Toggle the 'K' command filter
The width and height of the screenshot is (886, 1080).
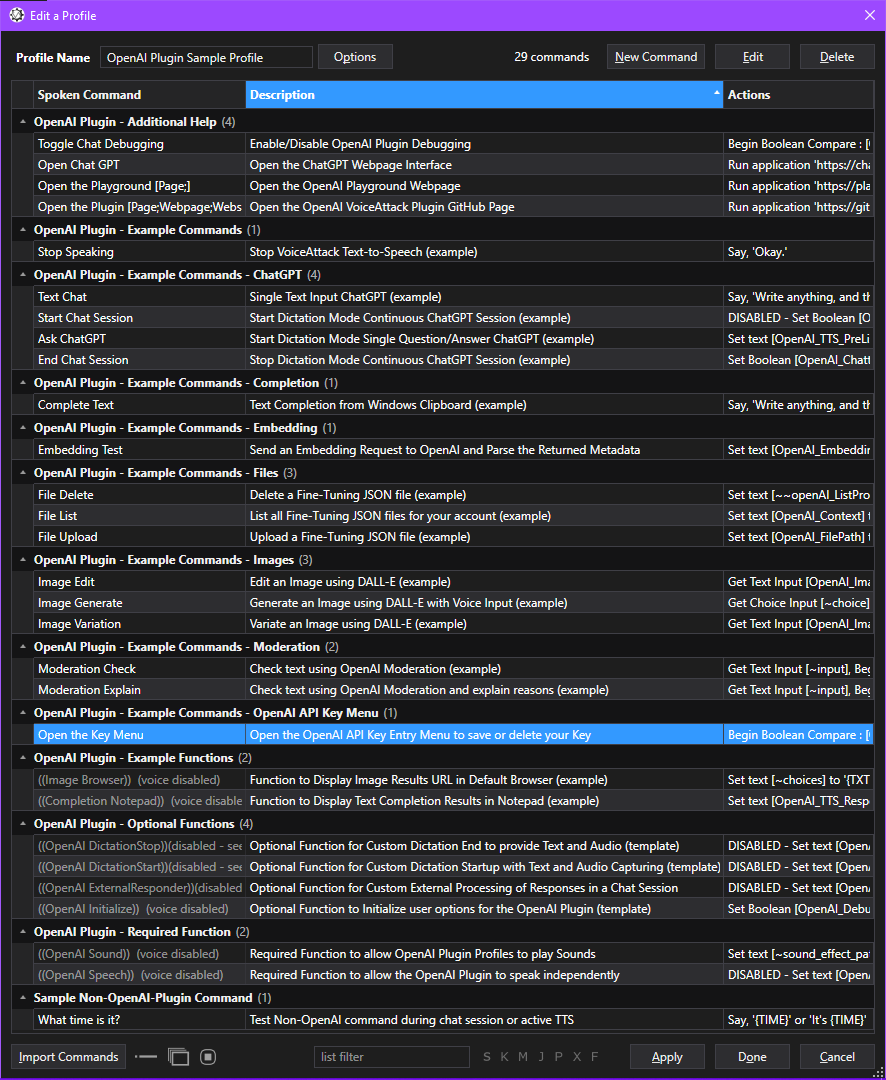pos(506,1057)
